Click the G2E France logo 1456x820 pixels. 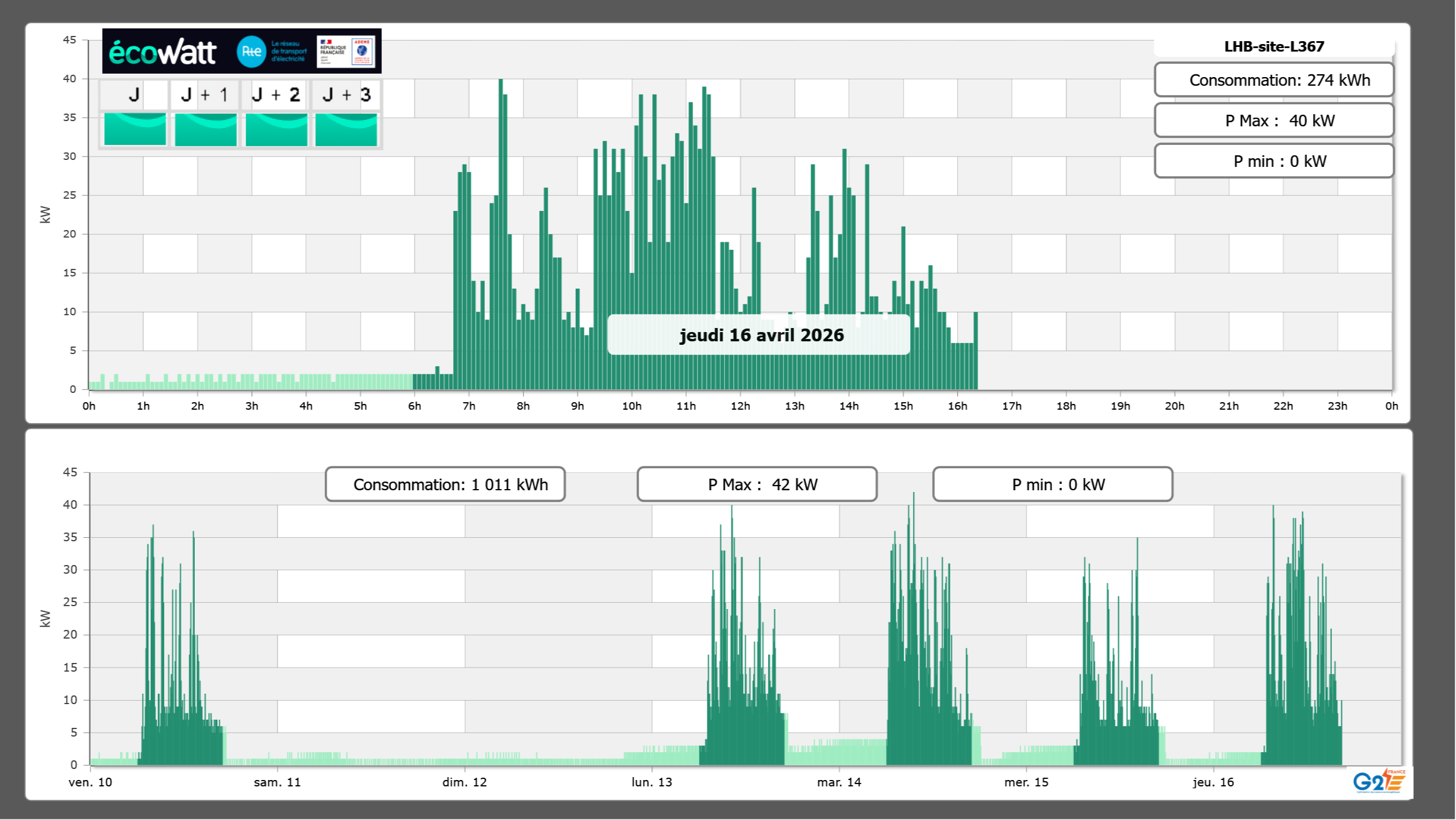[1379, 781]
